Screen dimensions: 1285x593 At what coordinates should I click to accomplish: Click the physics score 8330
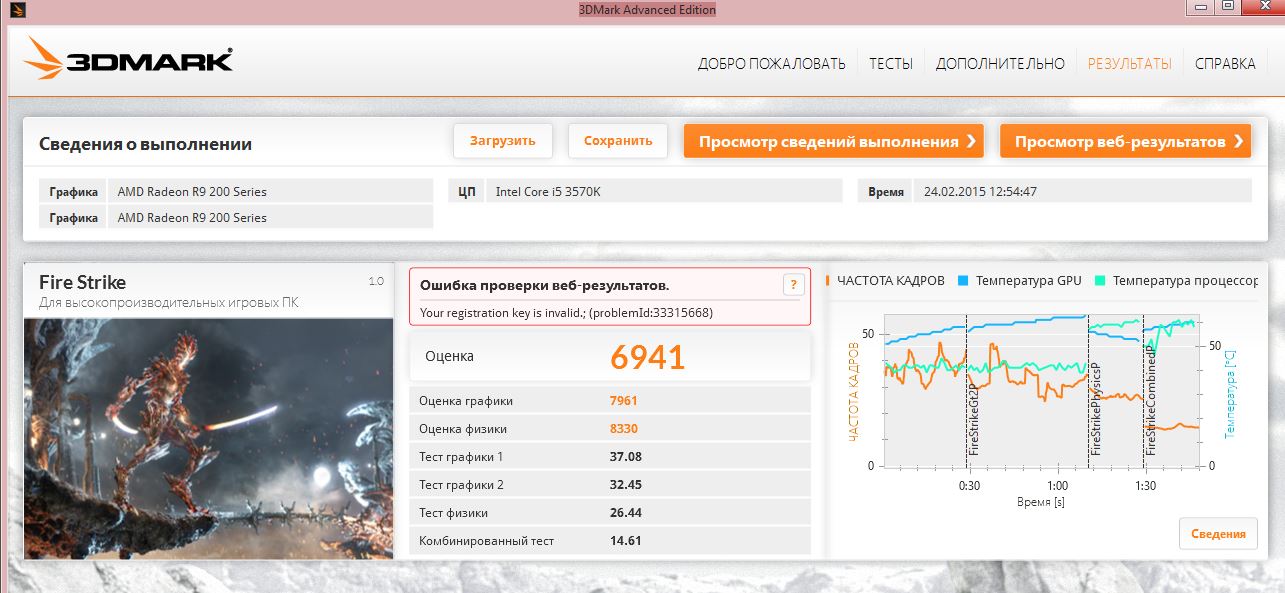click(x=623, y=429)
